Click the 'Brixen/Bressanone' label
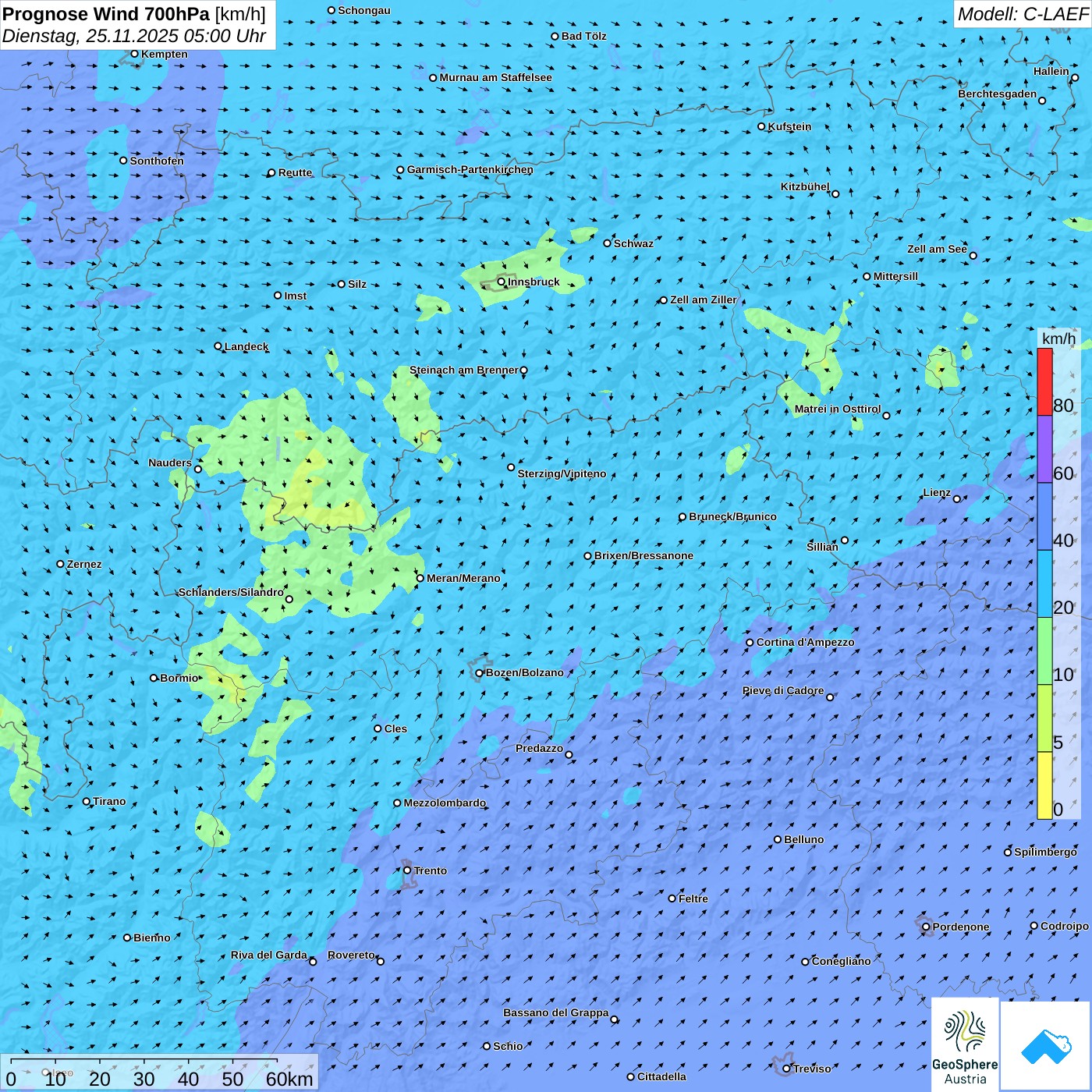Screen dimensions: 1092x1092 643,555
